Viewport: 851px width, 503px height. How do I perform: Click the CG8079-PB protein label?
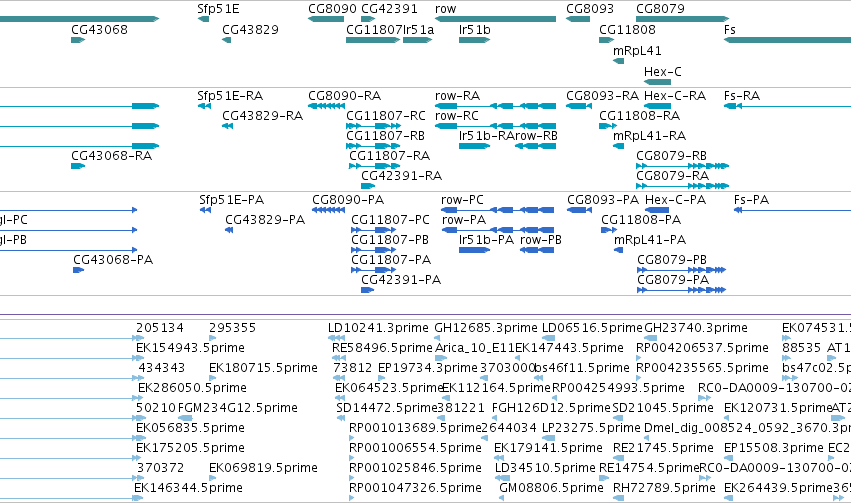pyautogui.click(x=672, y=260)
